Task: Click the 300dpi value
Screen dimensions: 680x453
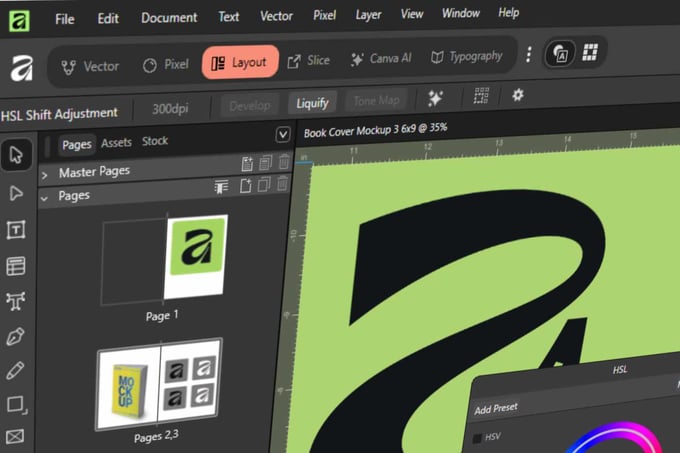Action: click(170, 108)
